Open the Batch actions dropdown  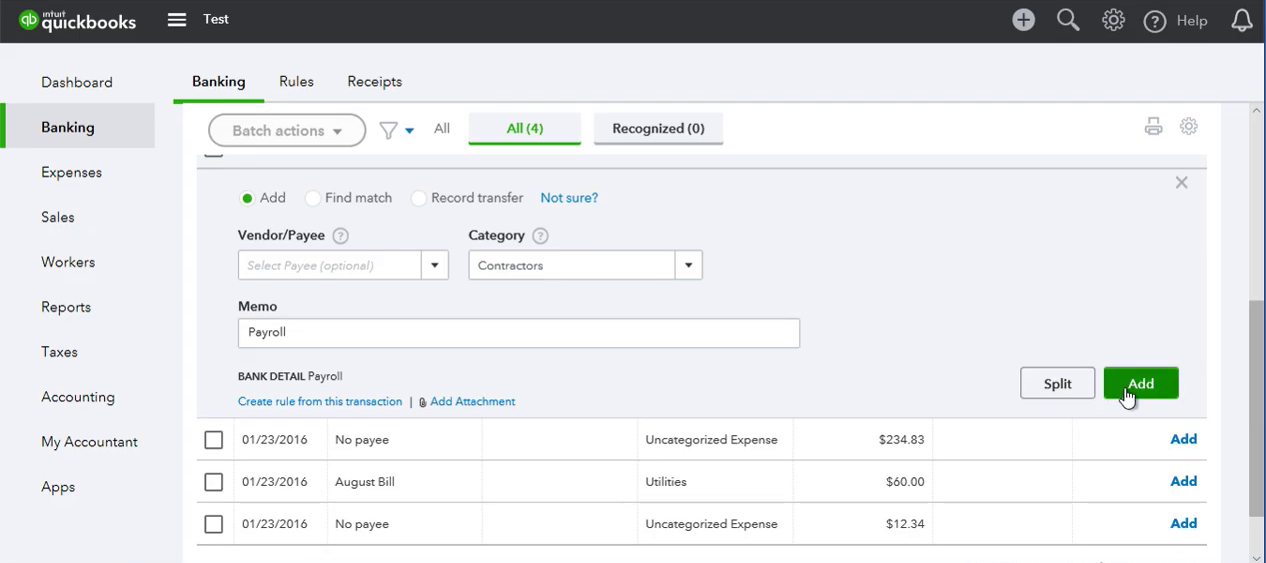point(287,130)
